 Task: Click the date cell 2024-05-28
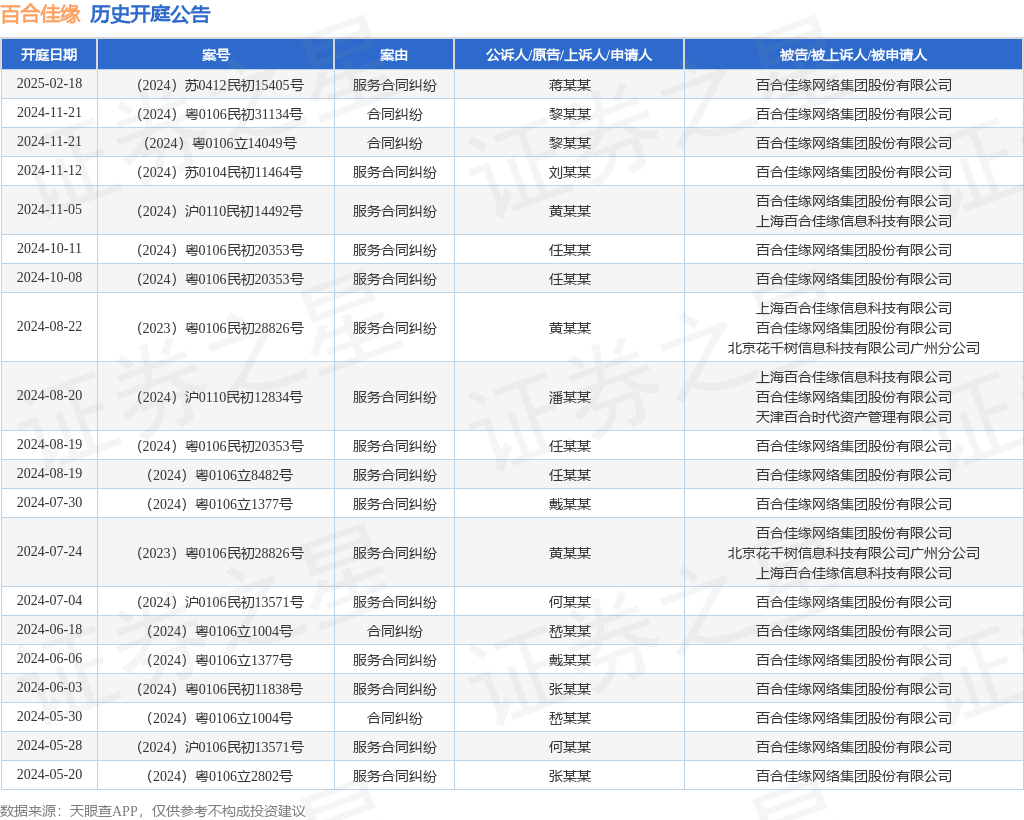tap(49, 746)
